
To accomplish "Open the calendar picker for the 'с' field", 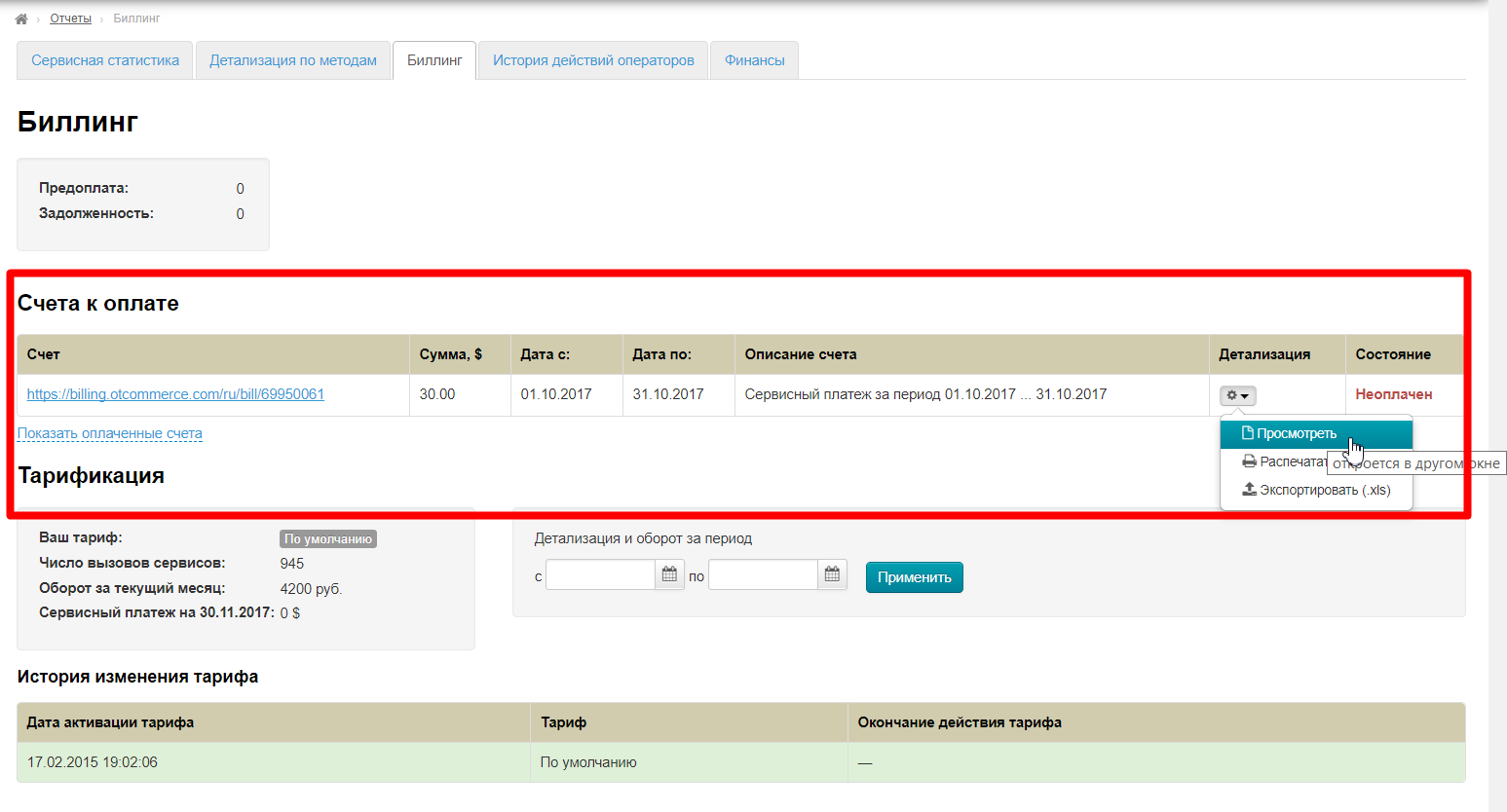I will click(669, 574).
